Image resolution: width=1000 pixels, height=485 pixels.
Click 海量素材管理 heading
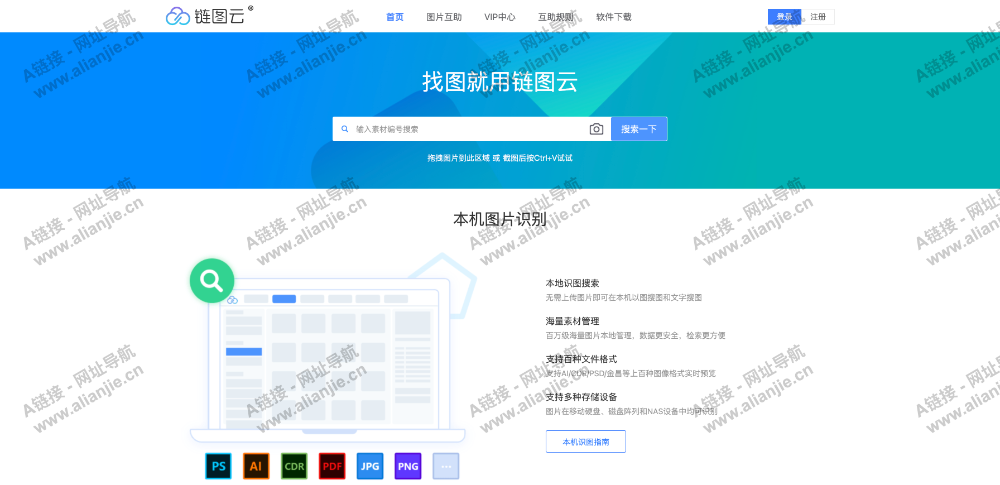click(572, 321)
